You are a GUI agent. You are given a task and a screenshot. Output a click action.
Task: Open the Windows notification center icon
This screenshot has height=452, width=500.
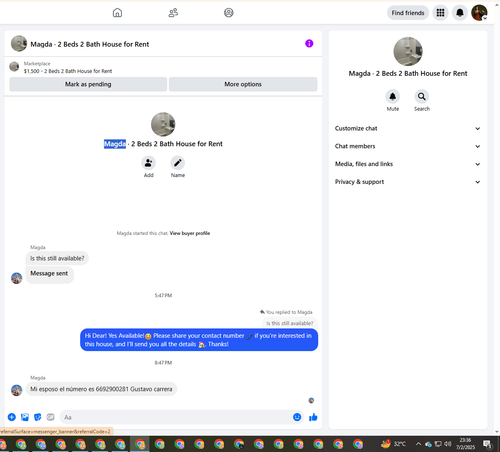tap(487, 444)
